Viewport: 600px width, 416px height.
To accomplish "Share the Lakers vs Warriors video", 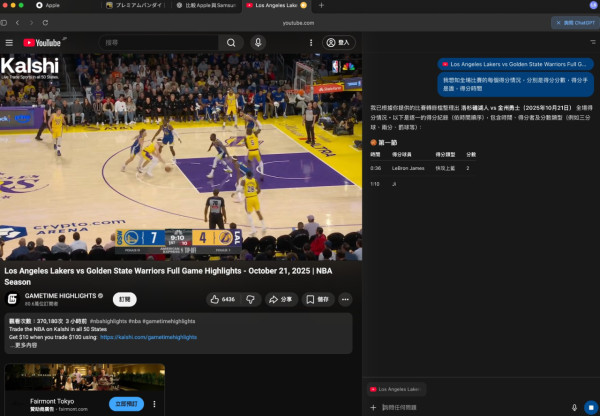I will tap(281, 299).
